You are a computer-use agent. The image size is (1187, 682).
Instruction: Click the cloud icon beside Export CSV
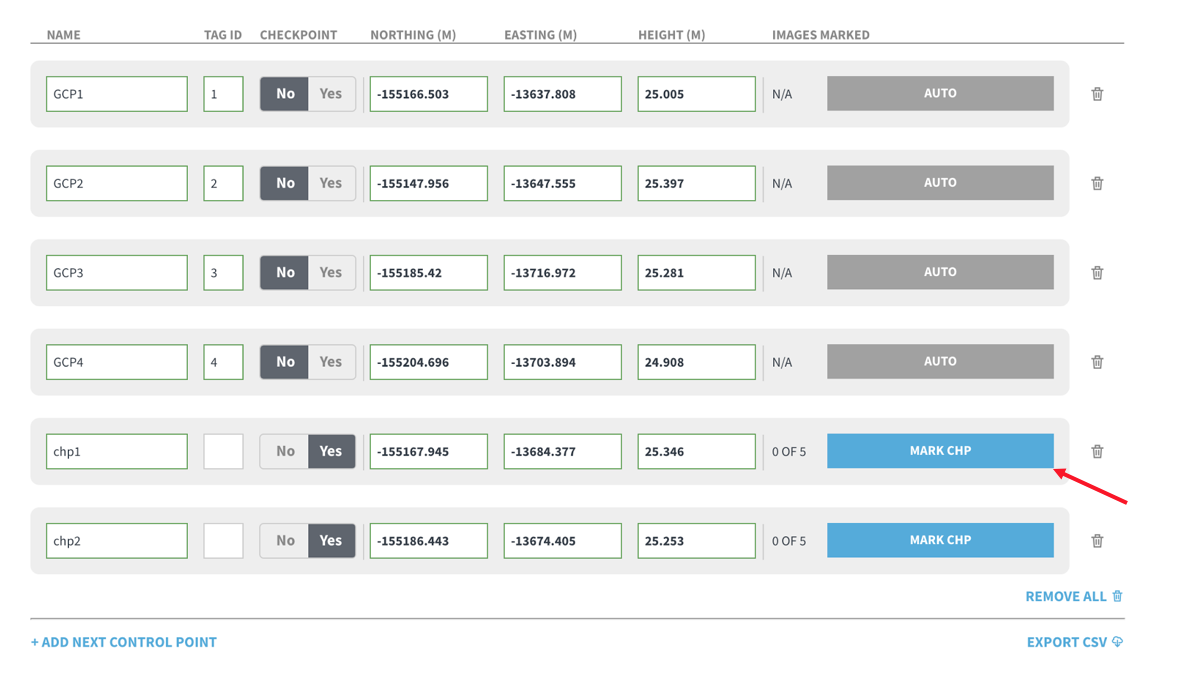pyautogui.click(x=1117, y=642)
